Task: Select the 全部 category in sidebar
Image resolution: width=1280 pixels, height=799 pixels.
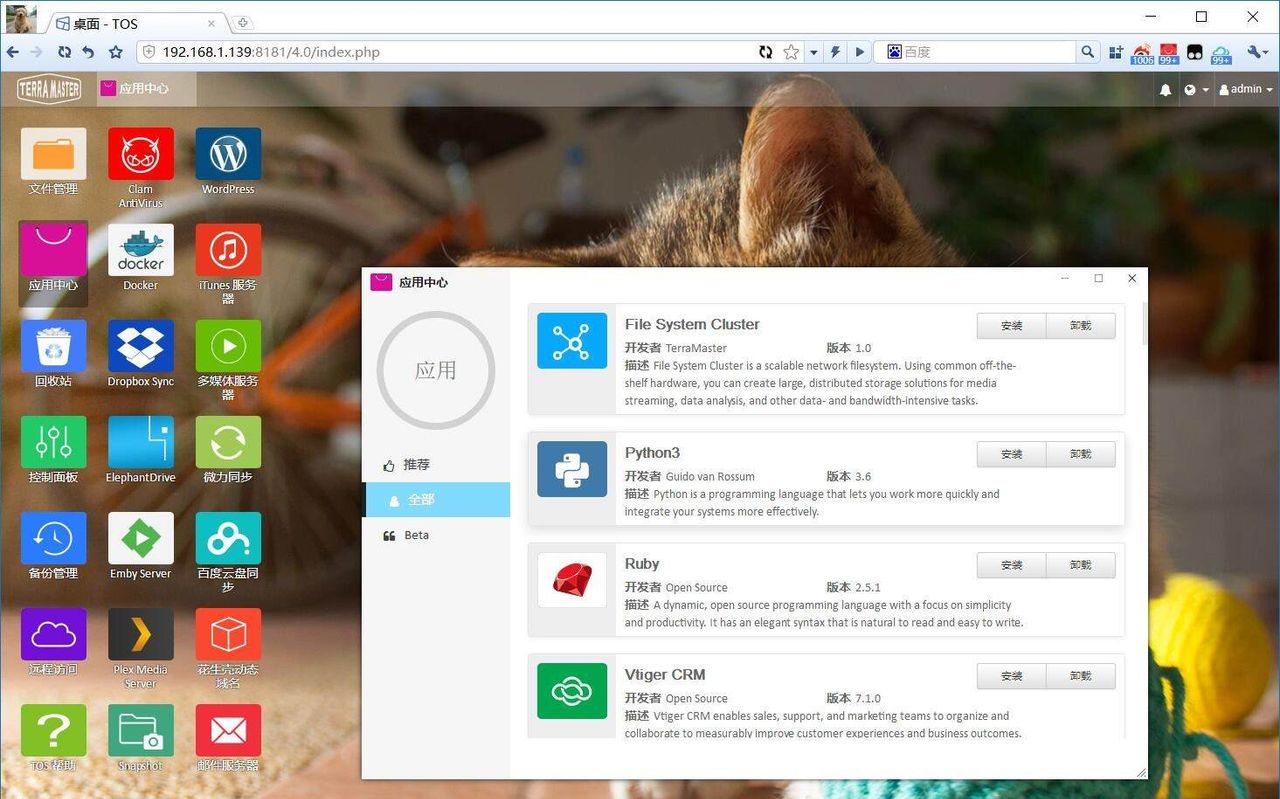Action: 421,500
